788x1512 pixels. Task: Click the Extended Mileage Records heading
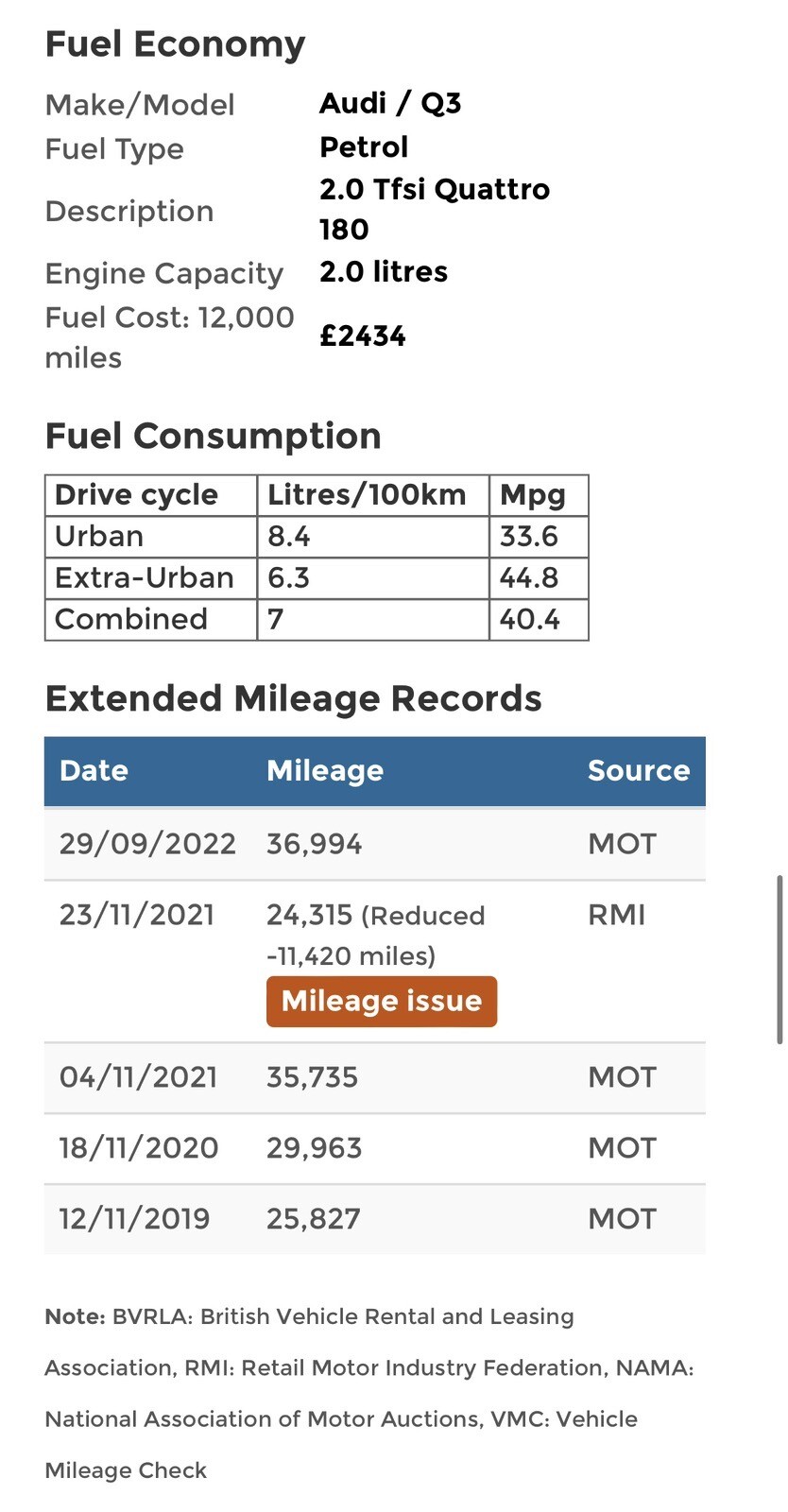(x=293, y=699)
